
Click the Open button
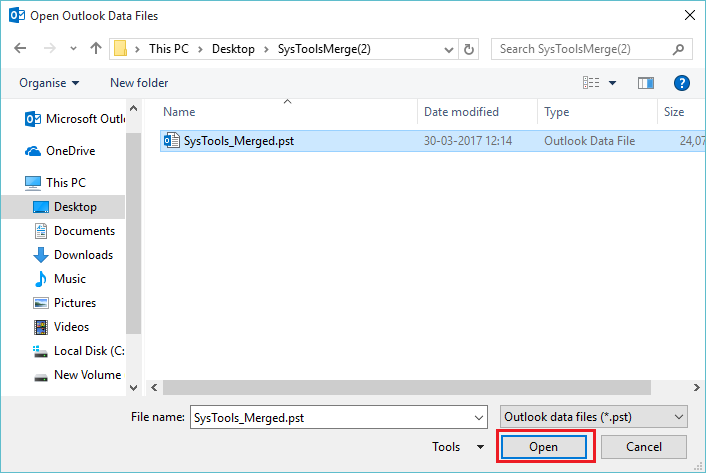(543, 447)
